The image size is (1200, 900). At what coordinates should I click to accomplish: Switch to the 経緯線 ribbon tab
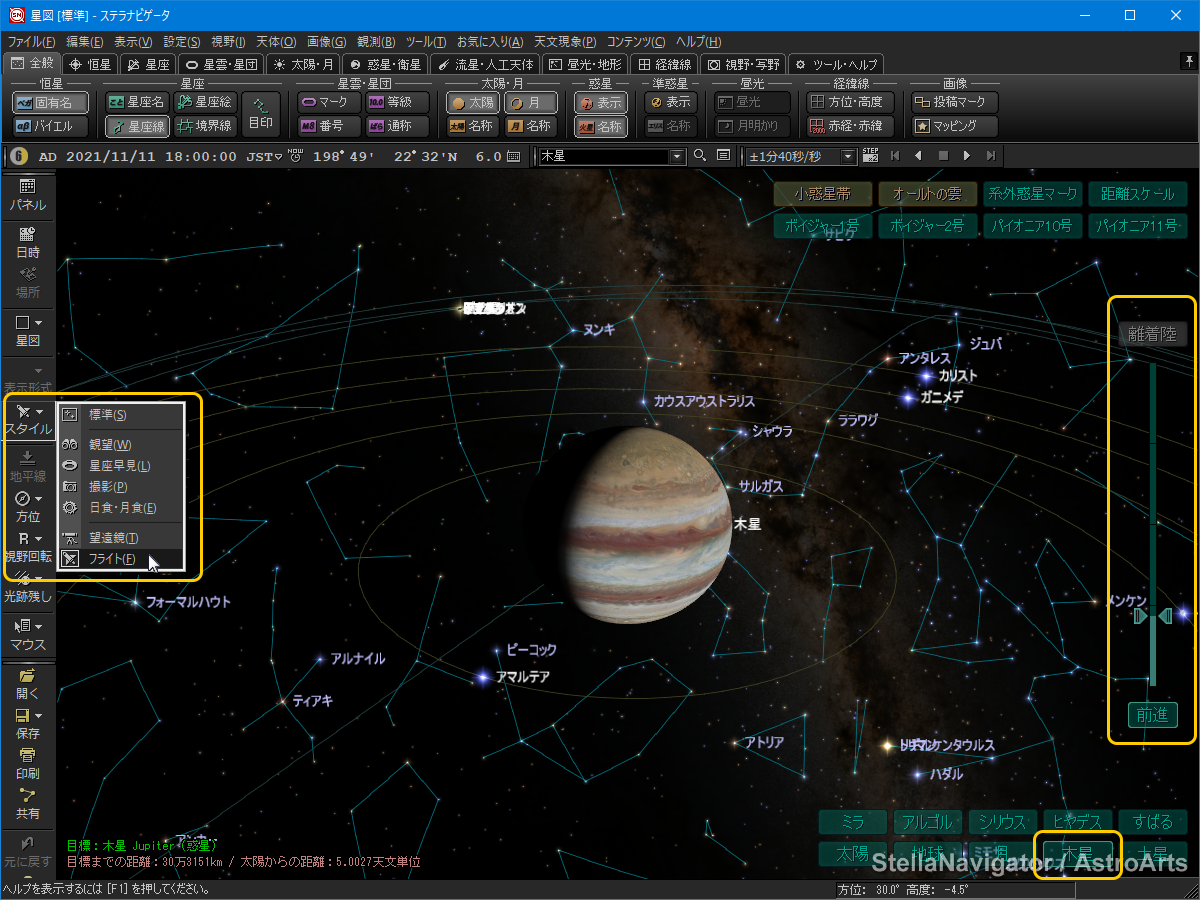[x=665, y=63]
